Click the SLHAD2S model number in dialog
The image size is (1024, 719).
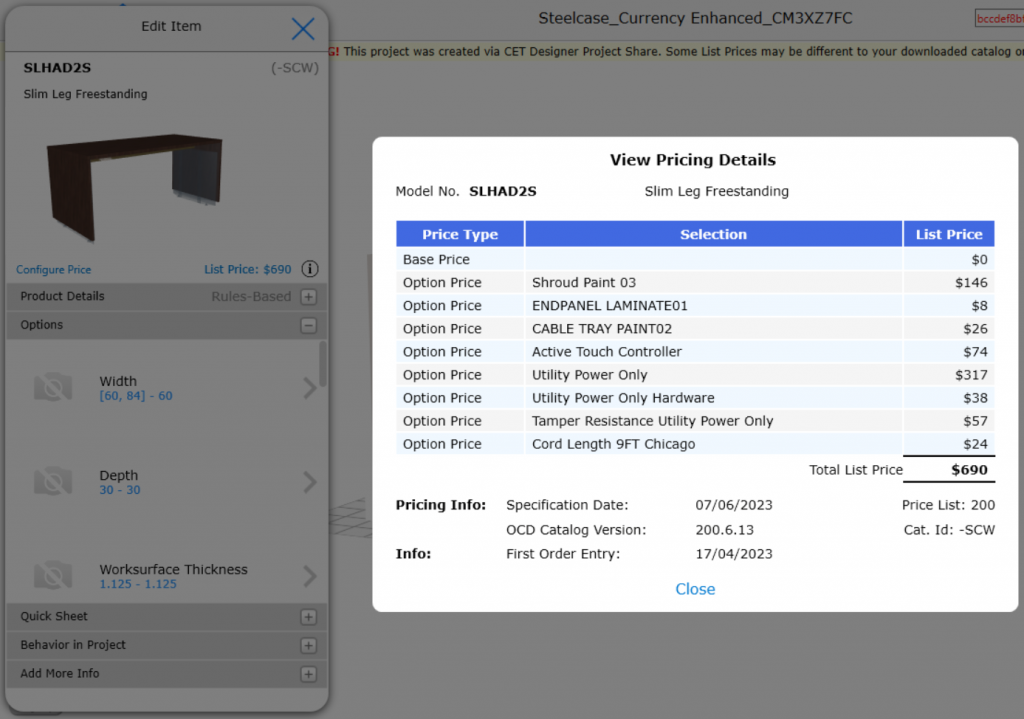503,191
